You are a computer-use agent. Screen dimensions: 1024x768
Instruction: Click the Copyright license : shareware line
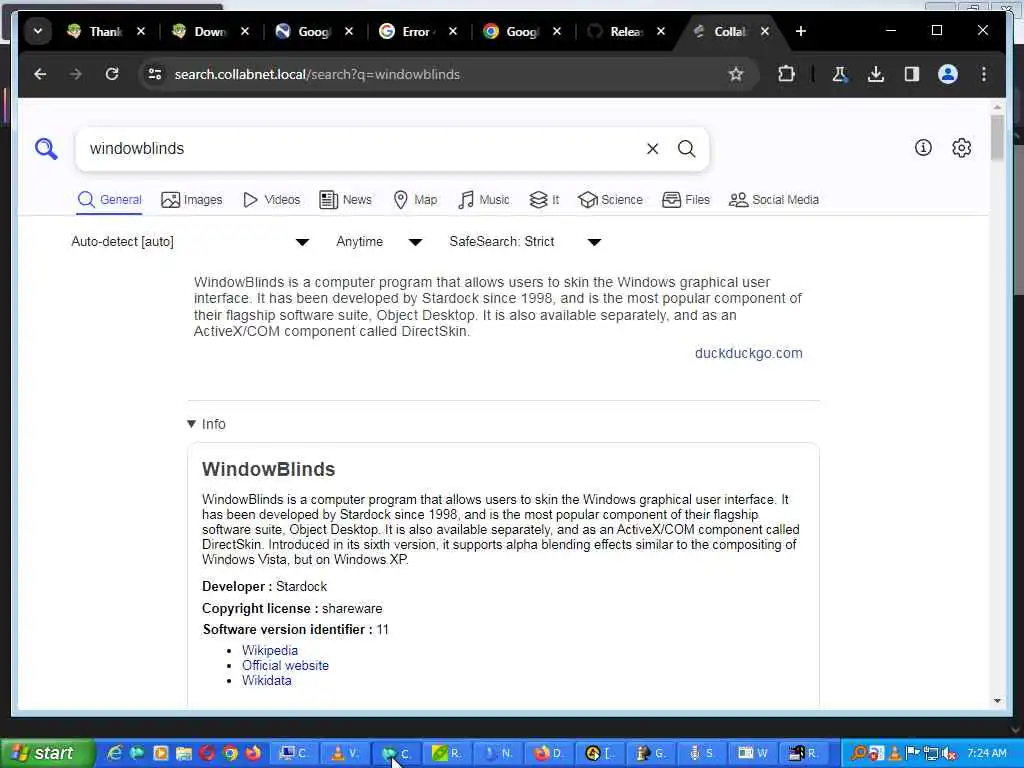(292, 609)
